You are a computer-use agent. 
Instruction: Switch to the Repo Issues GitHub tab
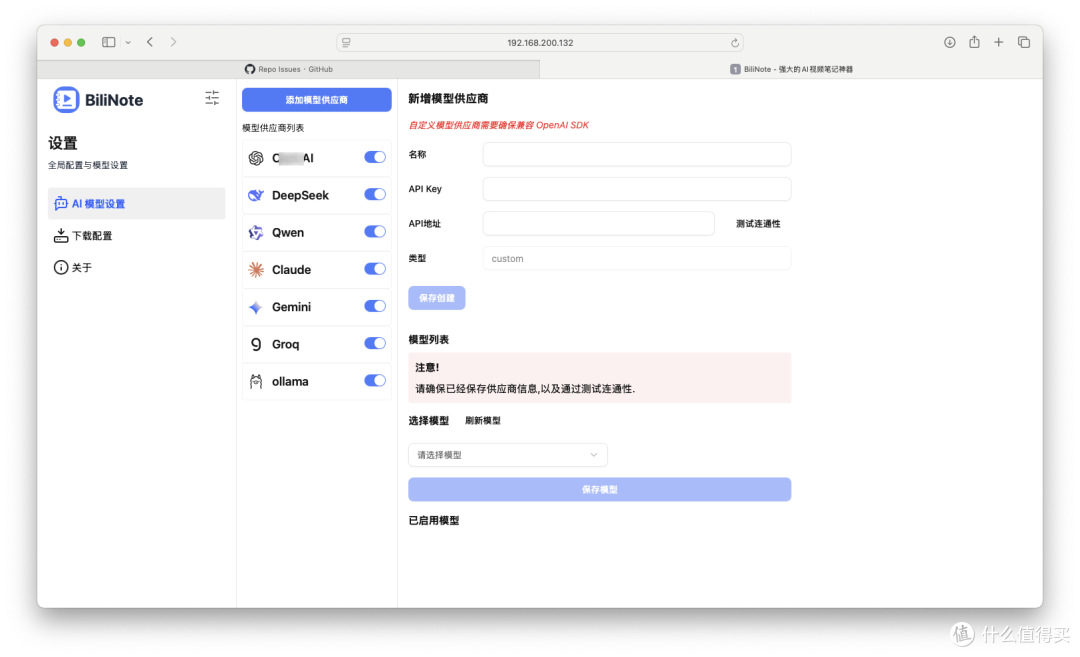tap(289, 69)
